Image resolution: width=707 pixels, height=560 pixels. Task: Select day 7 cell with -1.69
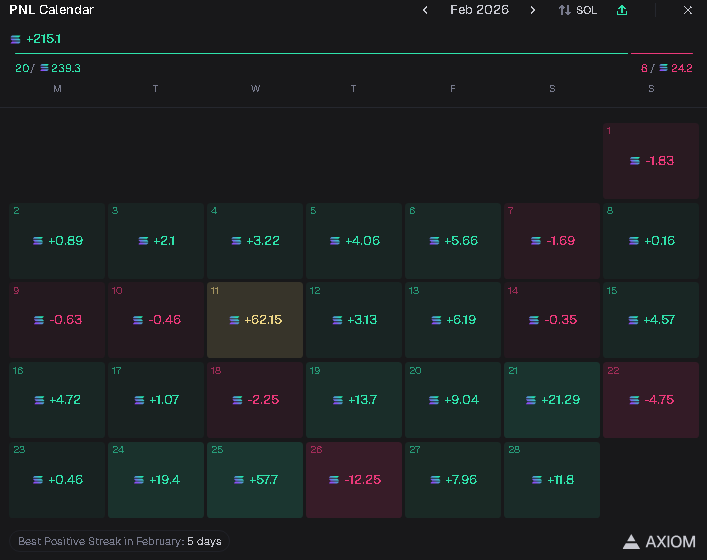tap(552, 241)
